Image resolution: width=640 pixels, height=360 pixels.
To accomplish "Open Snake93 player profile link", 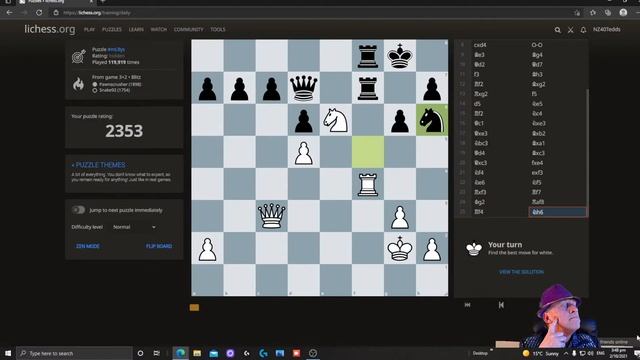I will tap(114, 90).
